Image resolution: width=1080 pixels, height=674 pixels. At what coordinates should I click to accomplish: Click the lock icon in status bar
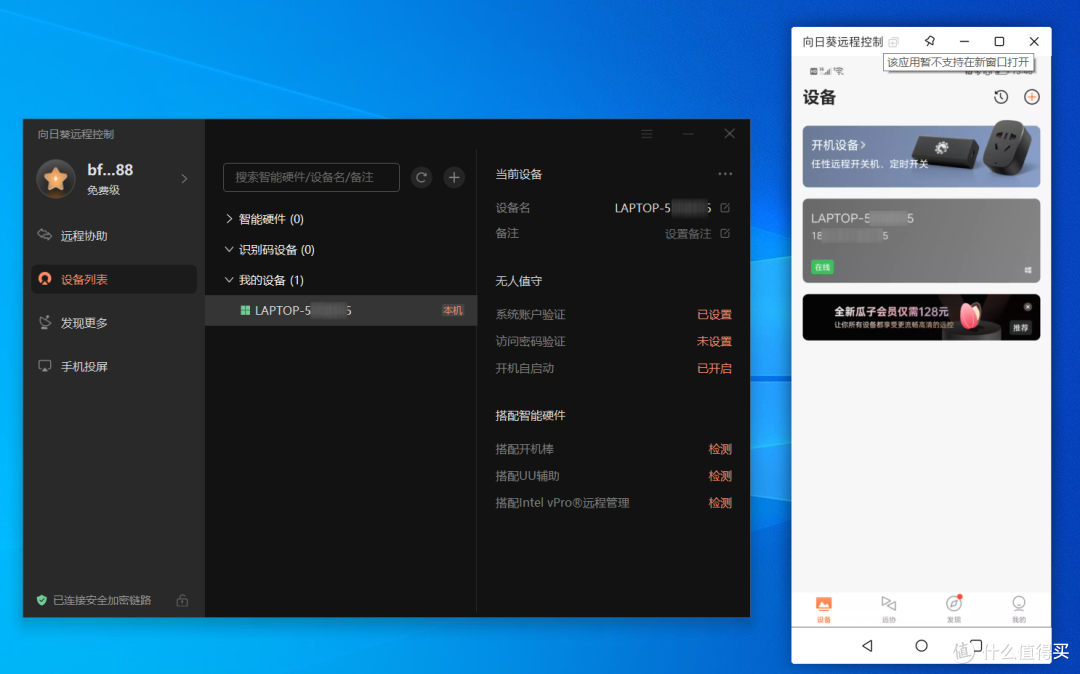[x=182, y=600]
